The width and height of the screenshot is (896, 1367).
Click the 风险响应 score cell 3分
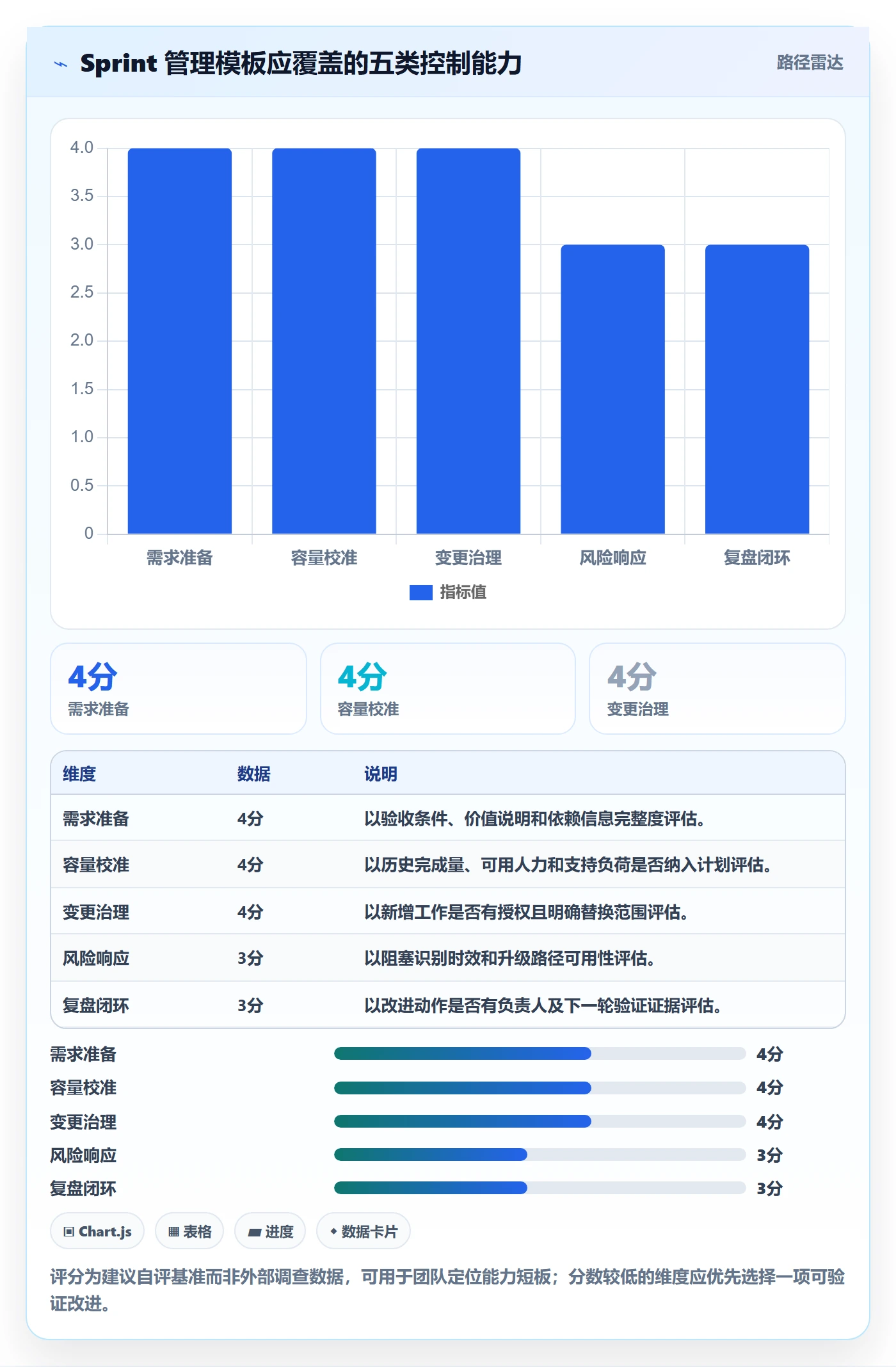tap(250, 959)
